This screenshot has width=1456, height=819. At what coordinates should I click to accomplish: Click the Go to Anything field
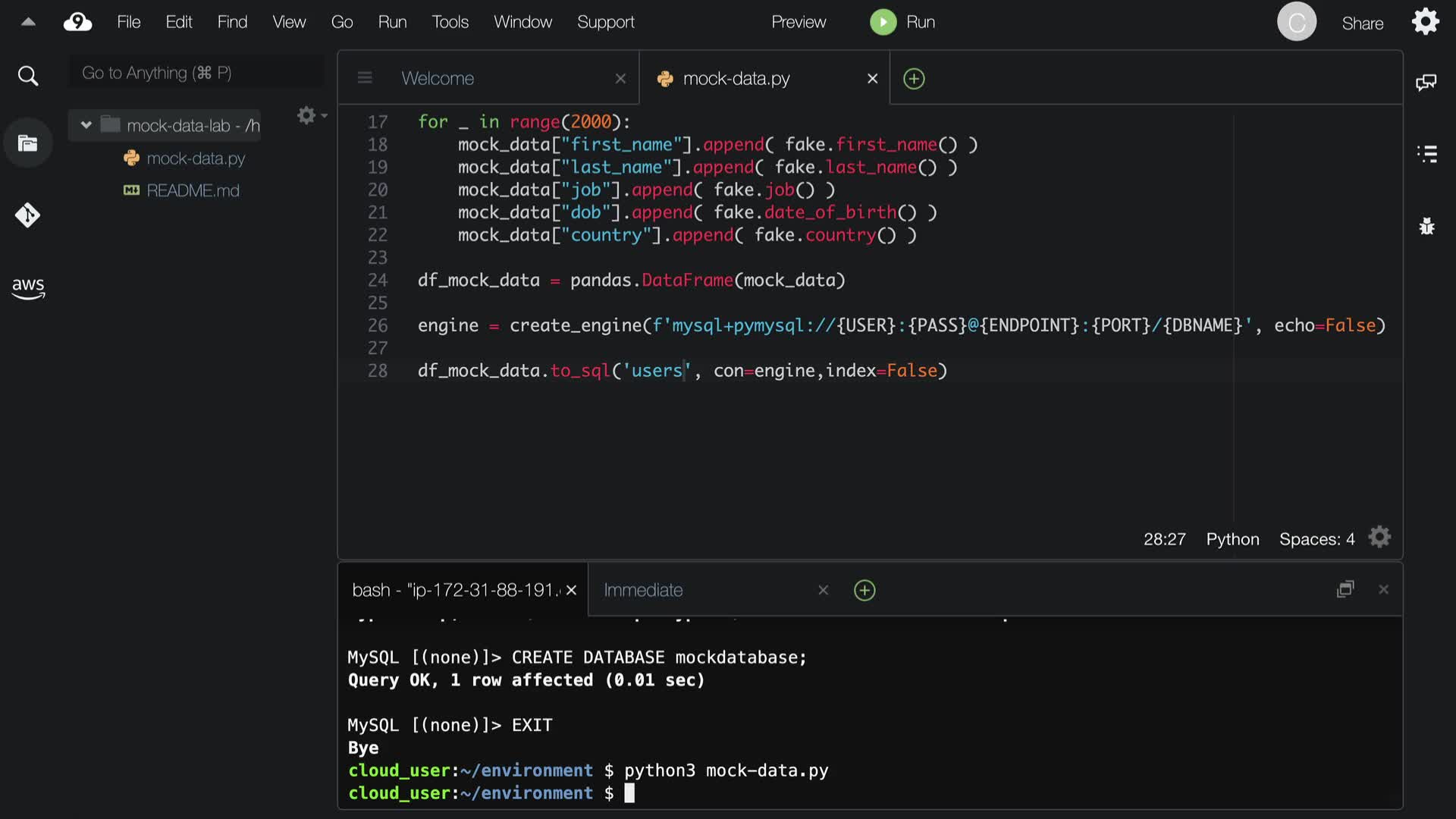(196, 73)
